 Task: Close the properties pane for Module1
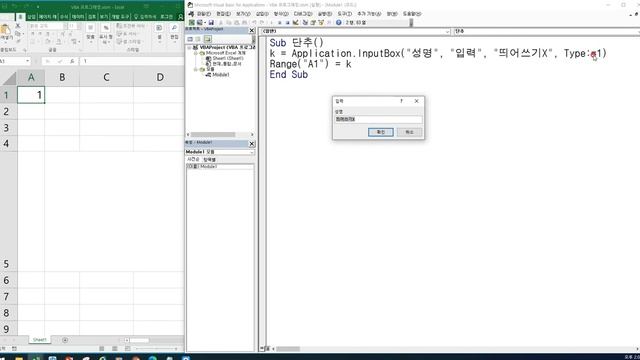(x=252, y=144)
